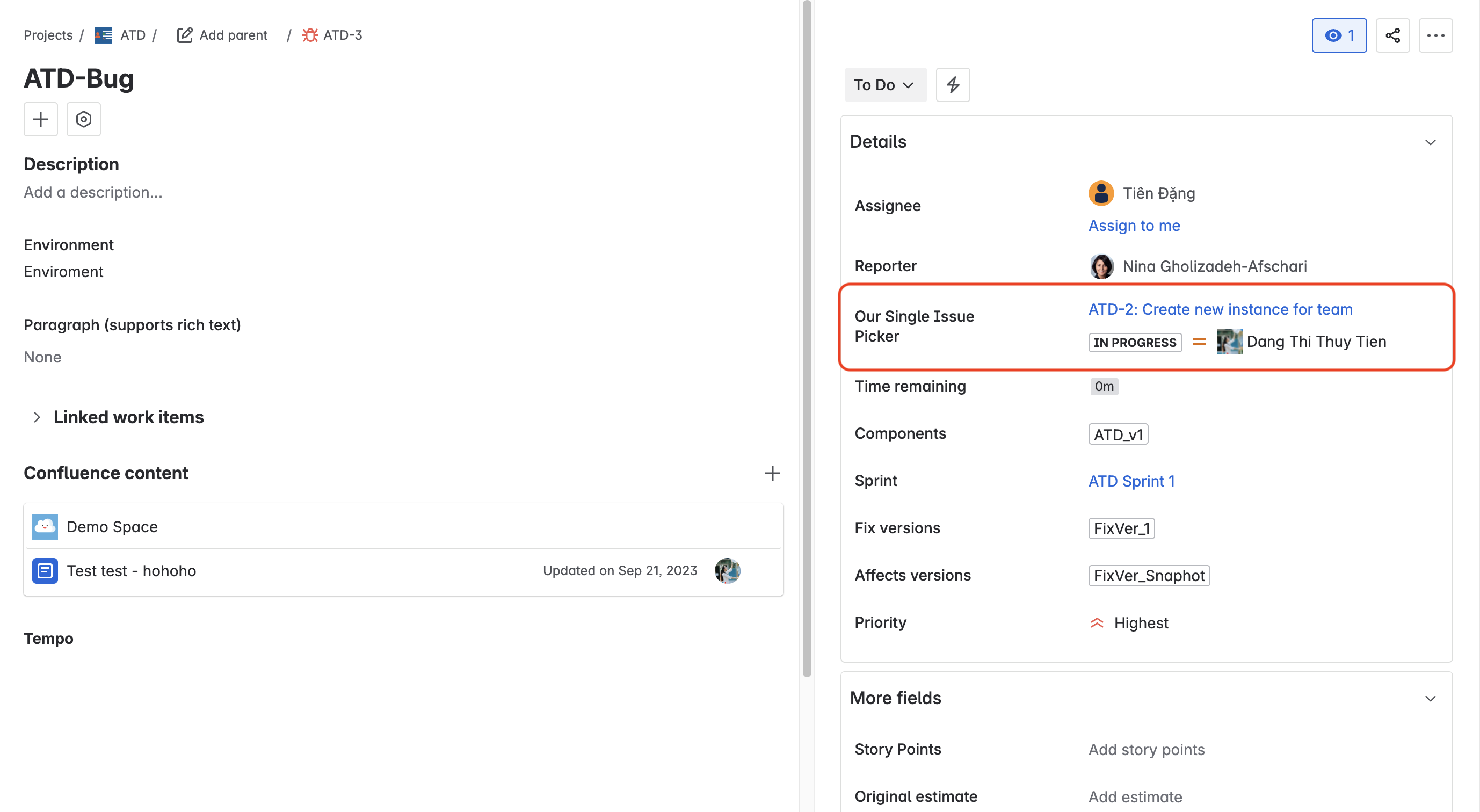Click the ATD project avatar in breadcrumb

click(102, 35)
